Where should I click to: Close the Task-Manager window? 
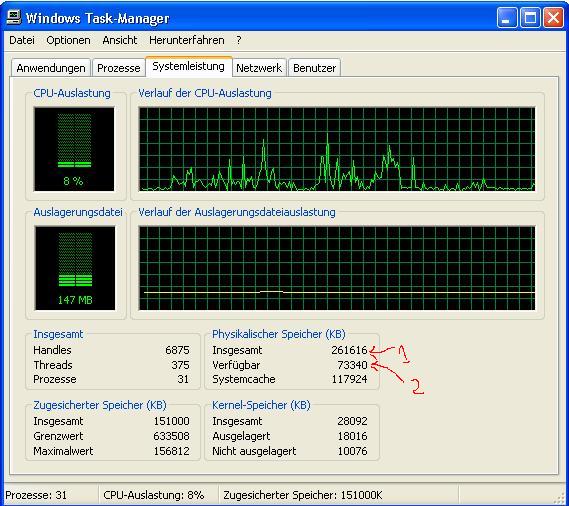click(553, 17)
